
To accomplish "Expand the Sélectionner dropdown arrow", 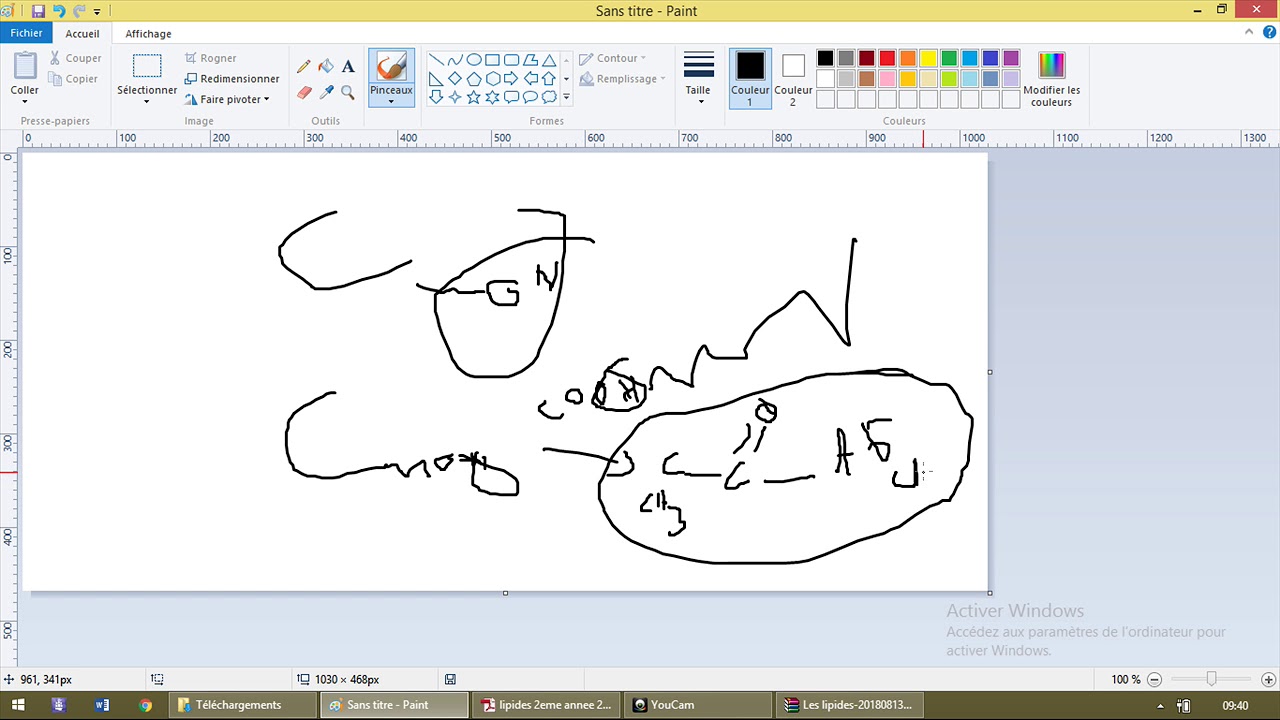I will 147,101.
